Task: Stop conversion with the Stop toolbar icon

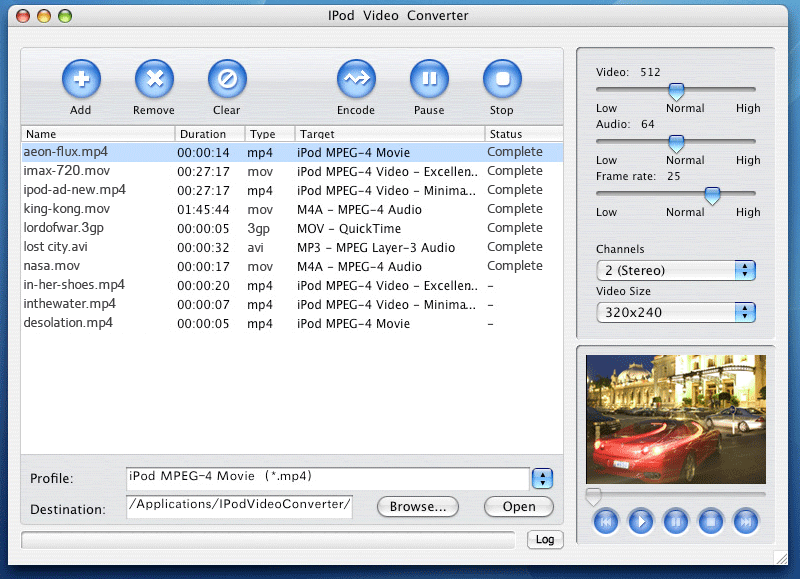Action: (x=501, y=80)
